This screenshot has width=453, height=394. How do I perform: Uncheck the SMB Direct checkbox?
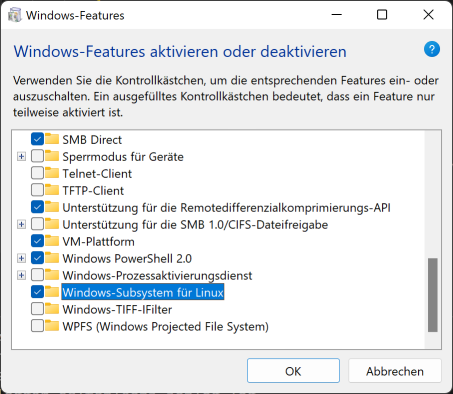coord(37,139)
